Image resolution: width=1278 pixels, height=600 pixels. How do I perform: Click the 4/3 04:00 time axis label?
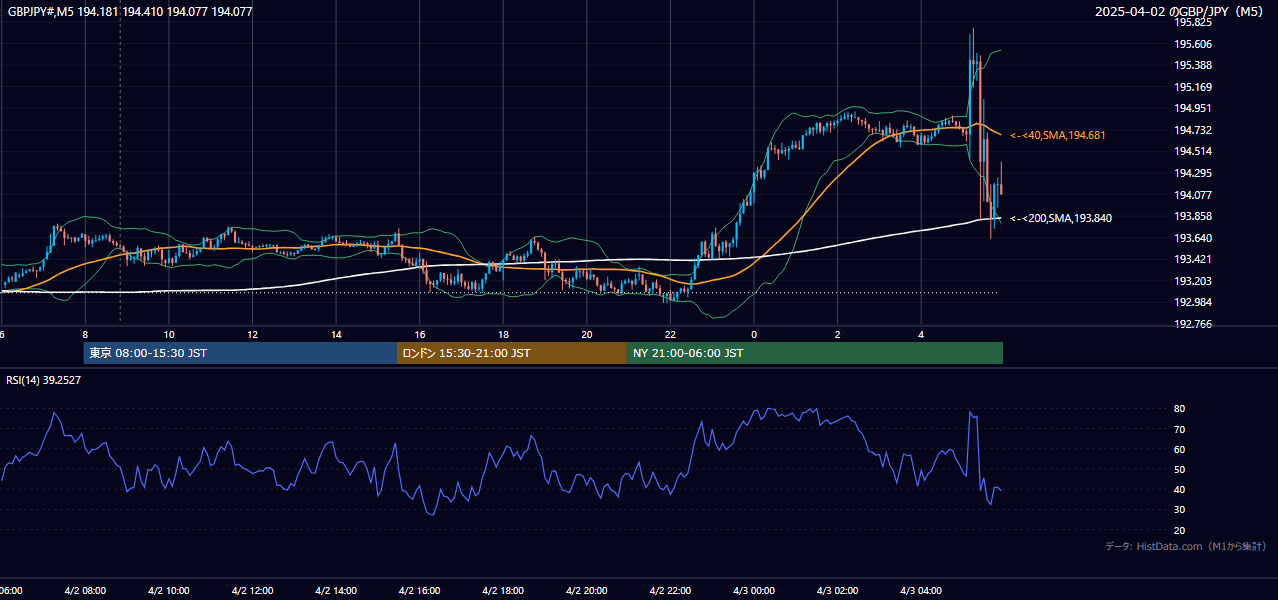pos(920,591)
